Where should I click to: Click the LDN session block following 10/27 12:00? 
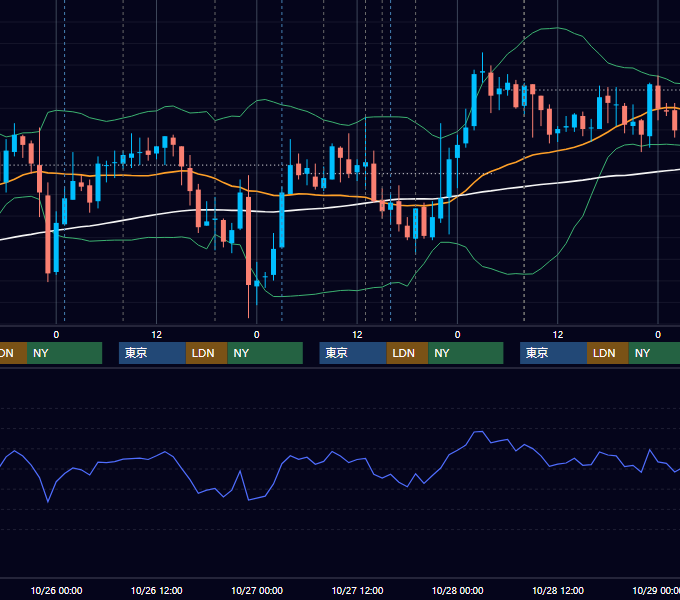coord(407,353)
